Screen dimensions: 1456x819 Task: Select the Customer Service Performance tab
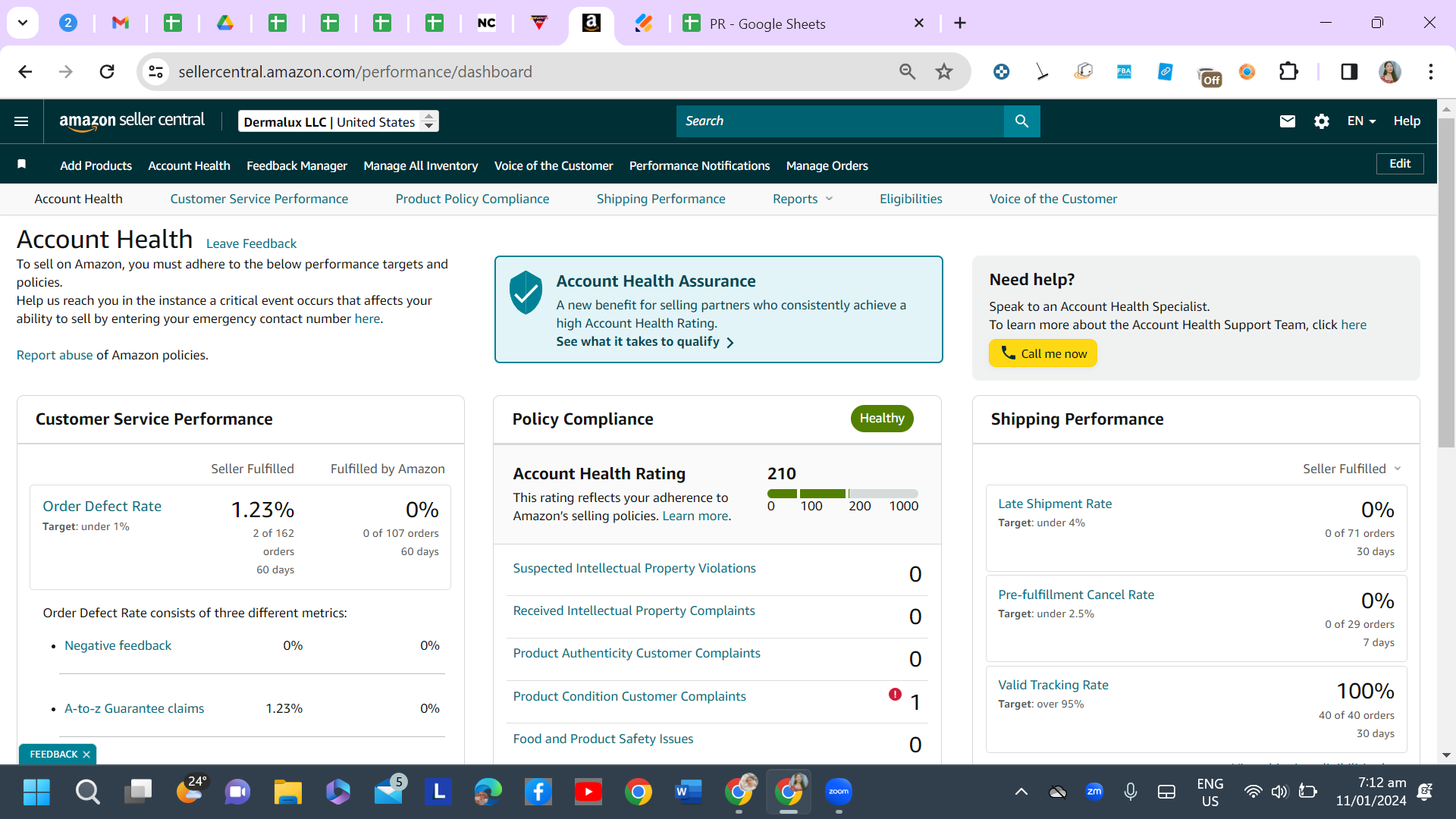(259, 199)
